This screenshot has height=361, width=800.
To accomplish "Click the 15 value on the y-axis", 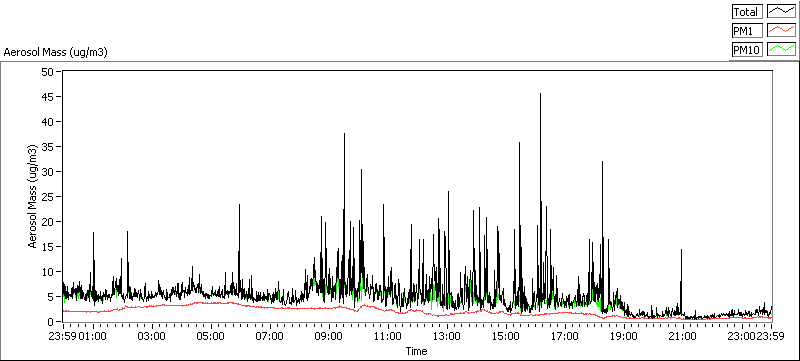I will coord(48,246).
